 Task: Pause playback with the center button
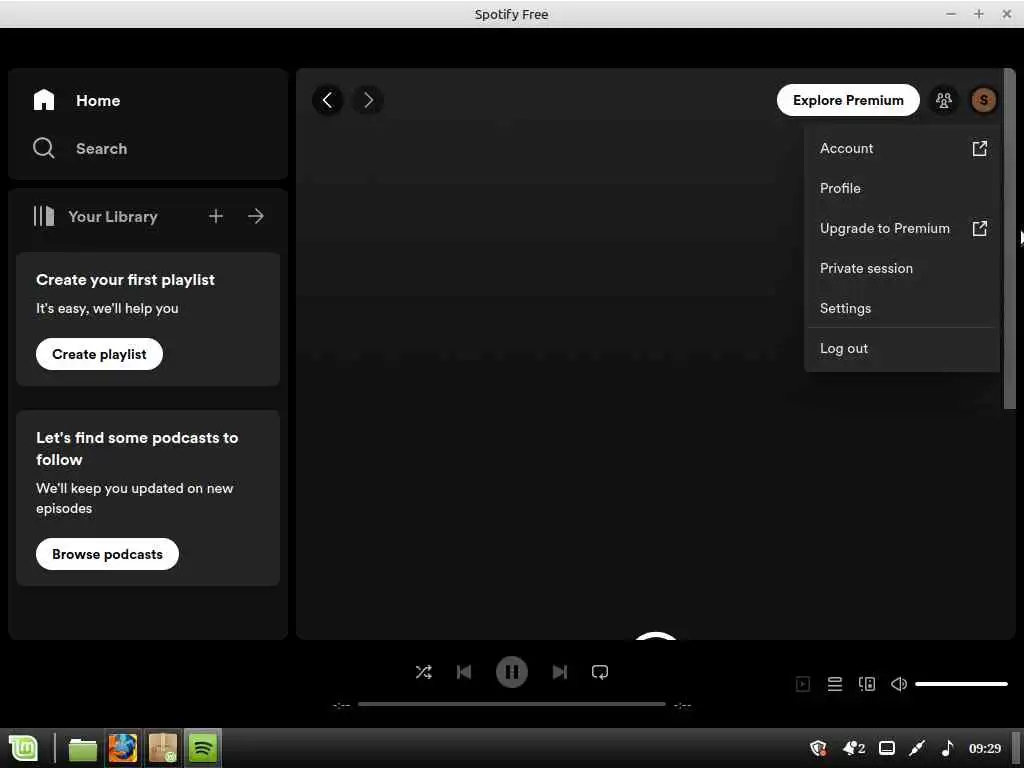click(511, 672)
